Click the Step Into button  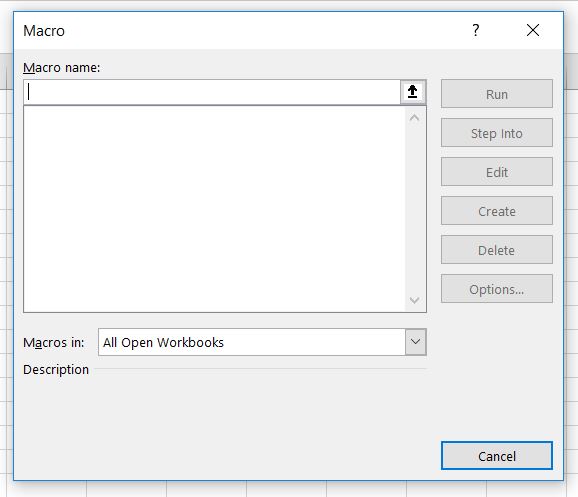(497, 133)
